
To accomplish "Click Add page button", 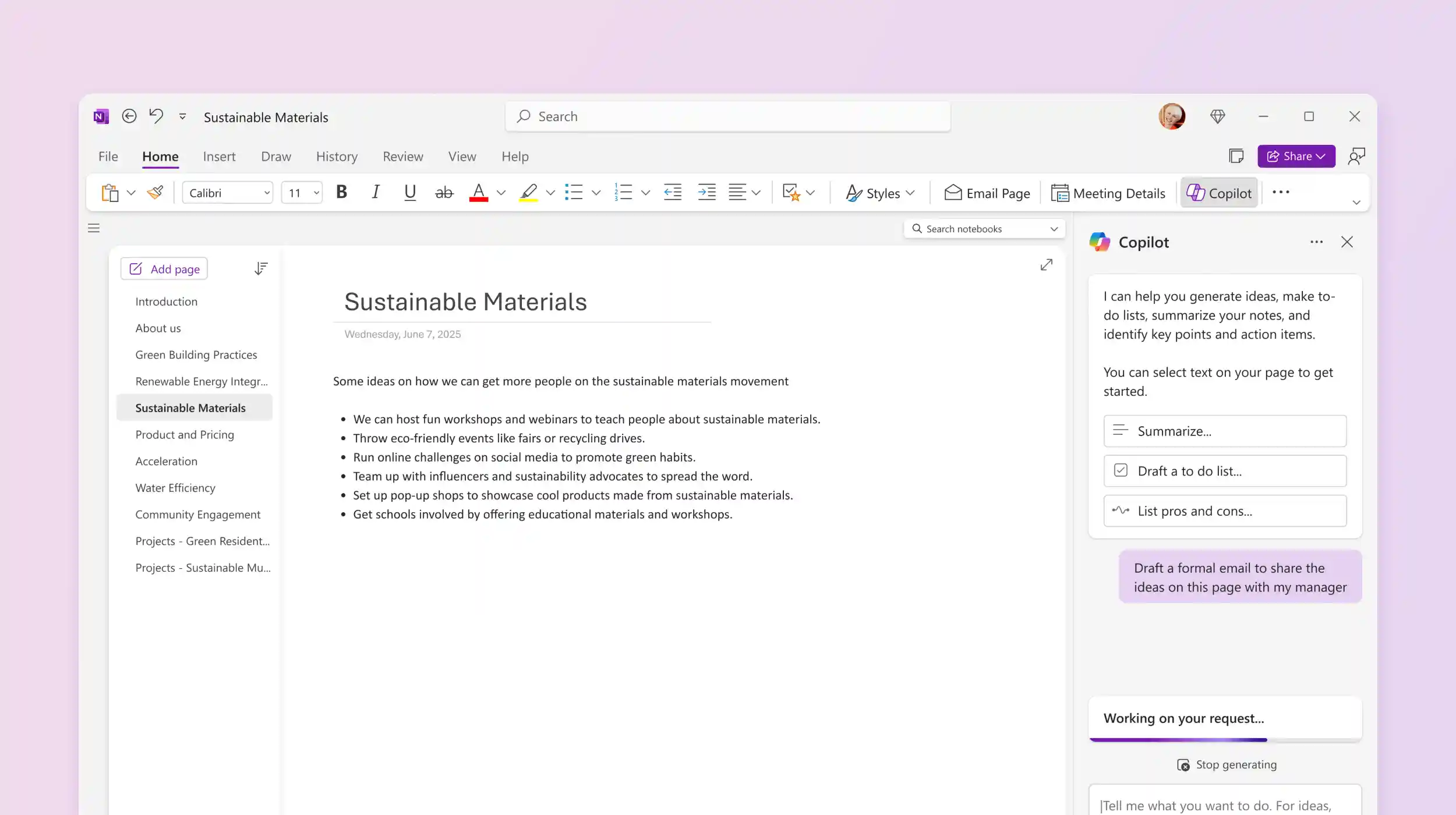I will pyautogui.click(x=164, y=268).
